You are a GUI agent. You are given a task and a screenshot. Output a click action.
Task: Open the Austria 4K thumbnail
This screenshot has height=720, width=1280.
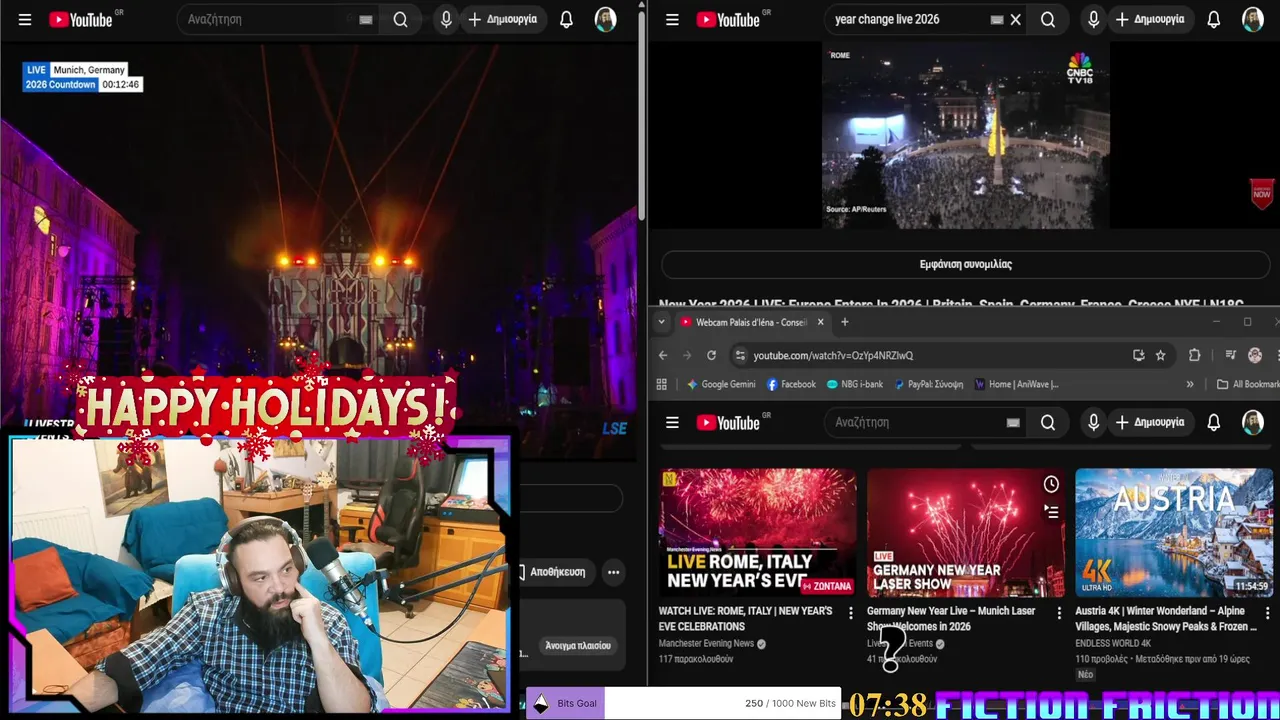click(x=1174, y=533)
